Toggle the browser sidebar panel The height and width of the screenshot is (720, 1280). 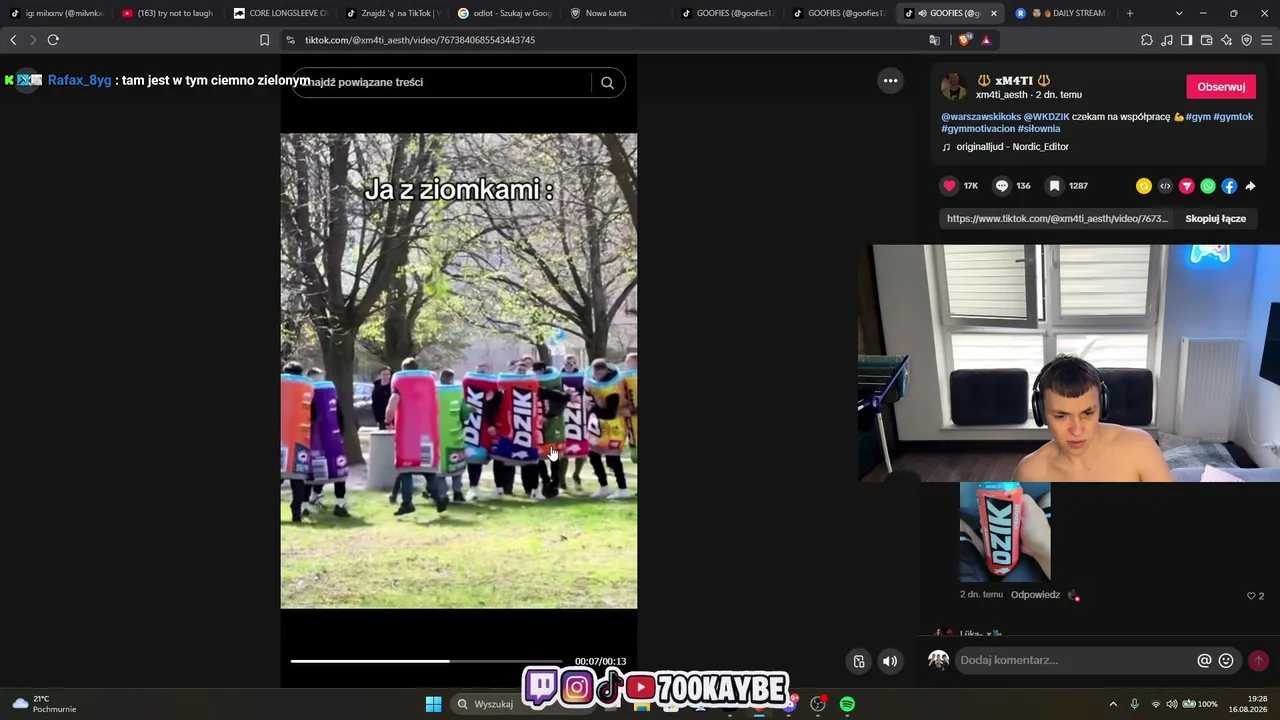[x=1186, y=40]
